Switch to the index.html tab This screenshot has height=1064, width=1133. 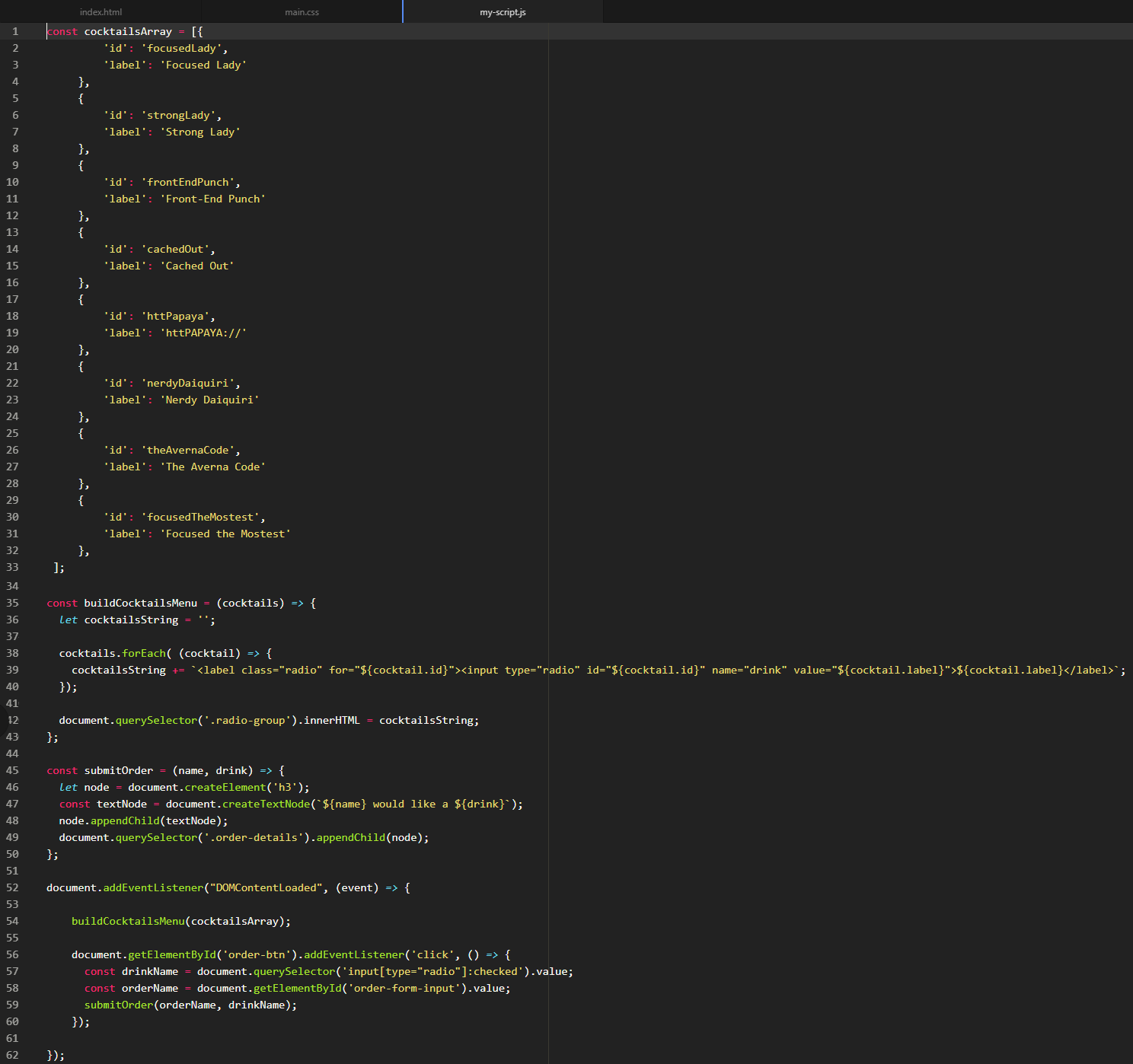point(101,12)
